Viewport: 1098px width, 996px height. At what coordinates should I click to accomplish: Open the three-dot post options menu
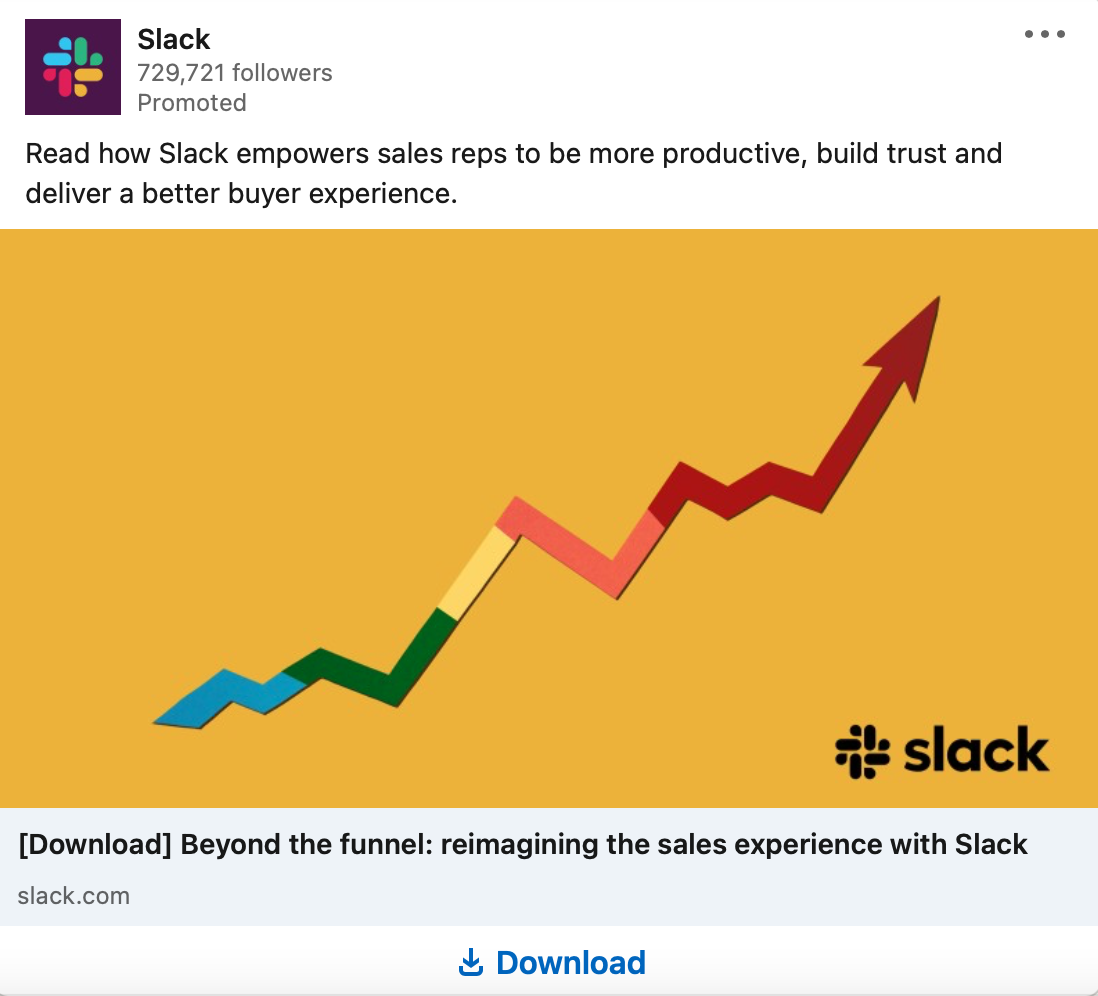1044,34
